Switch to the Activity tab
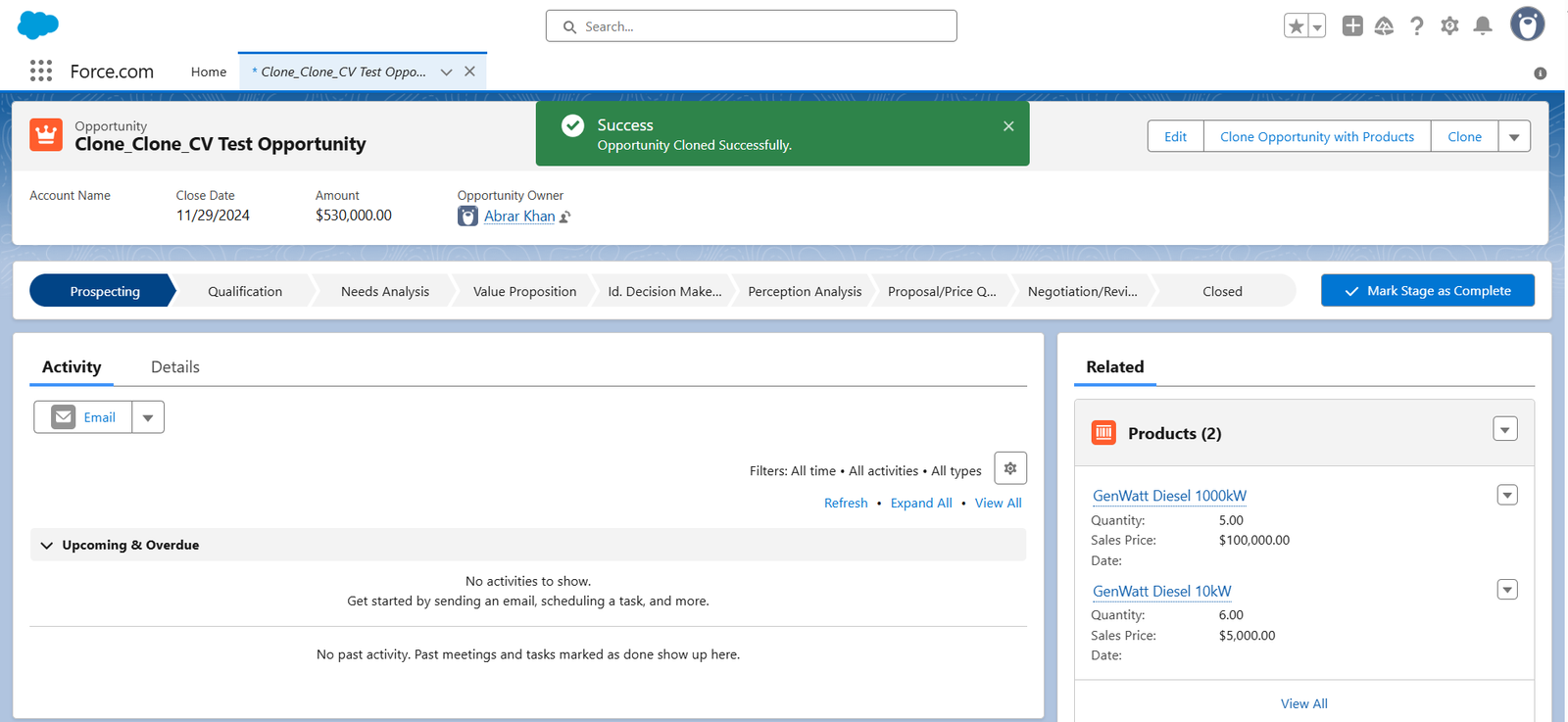Image resolution: width=1568 pixels, height=722 pixels. click(72, 366)
